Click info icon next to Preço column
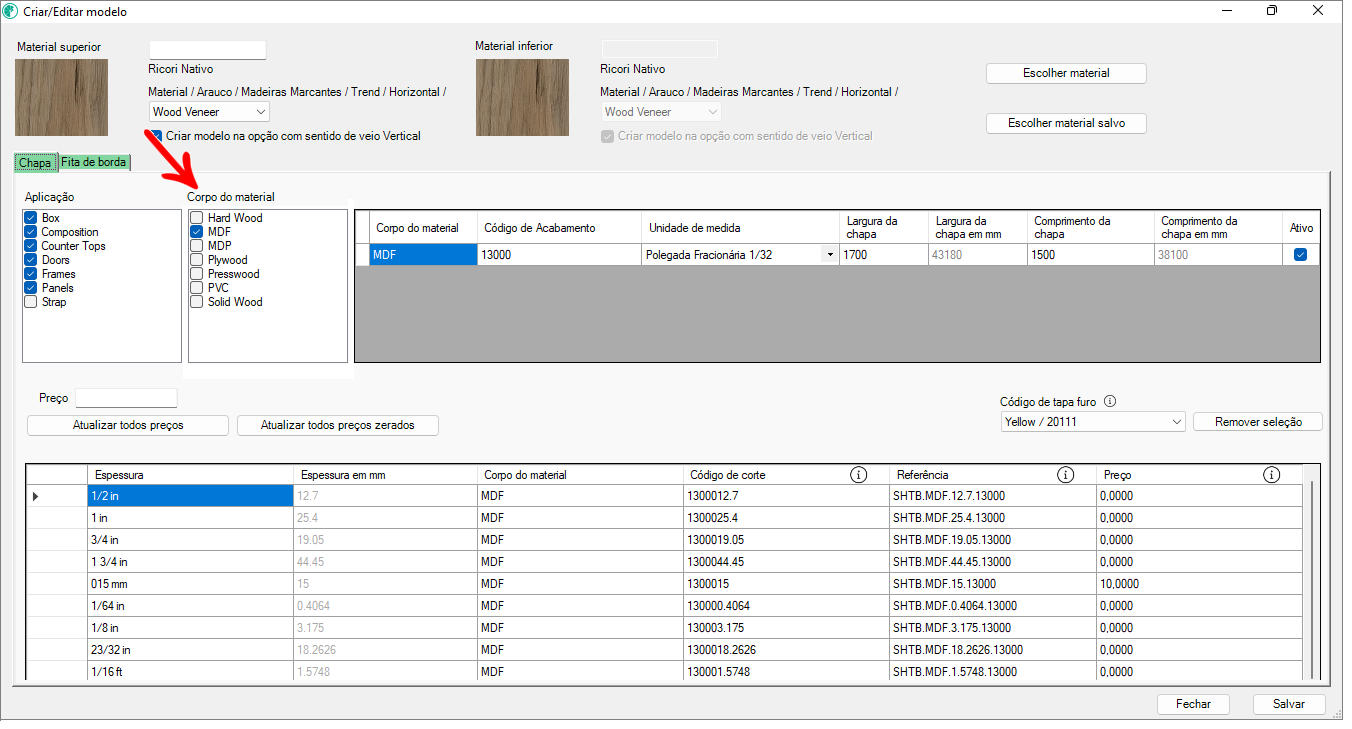The width and height of the screenshot is (1352, 729). point(1271,475)
